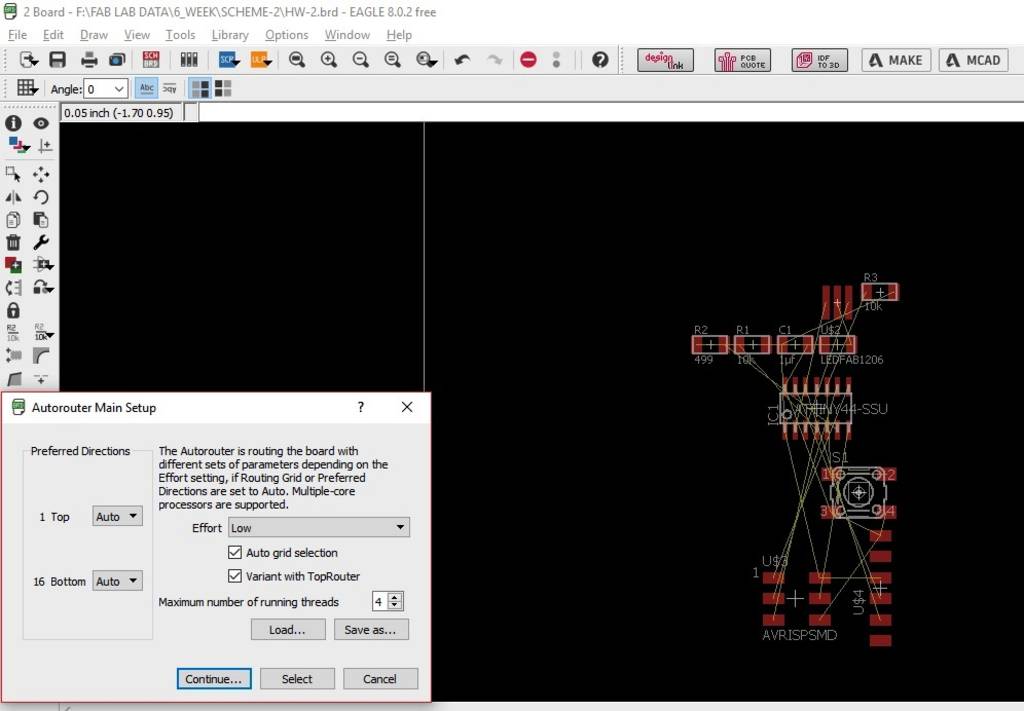The width and height of the screenshot is (1024, 711).
Task: Select the Change wrench tool
Action: (x=41, y=242)
